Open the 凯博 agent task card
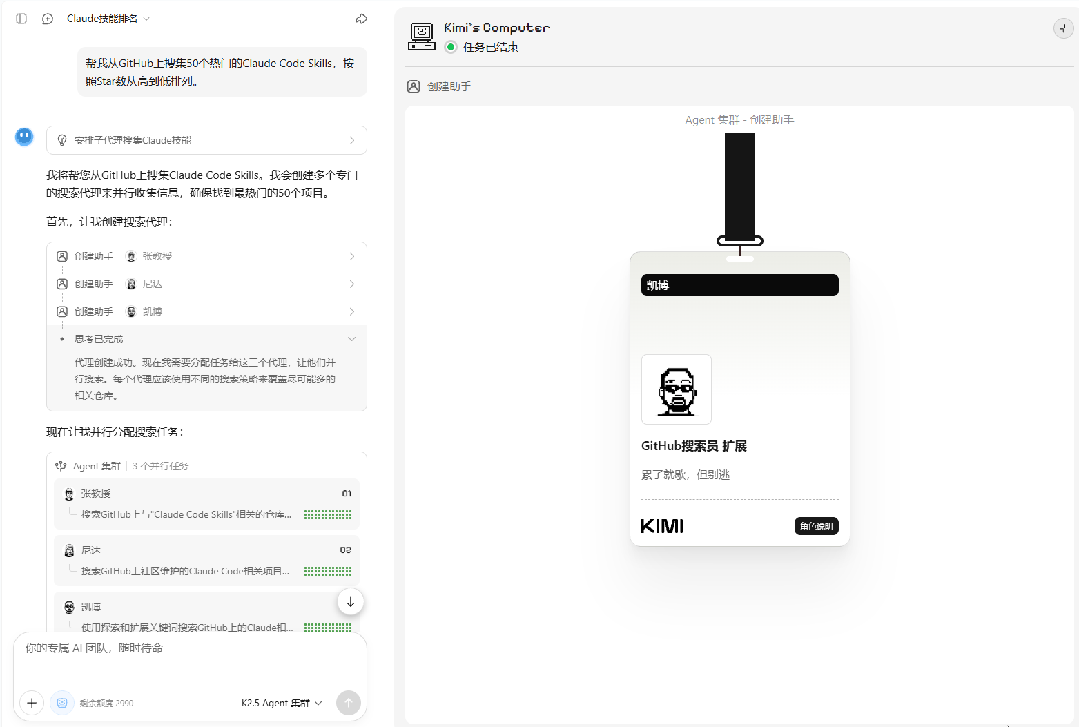 [x=206, y=612]
